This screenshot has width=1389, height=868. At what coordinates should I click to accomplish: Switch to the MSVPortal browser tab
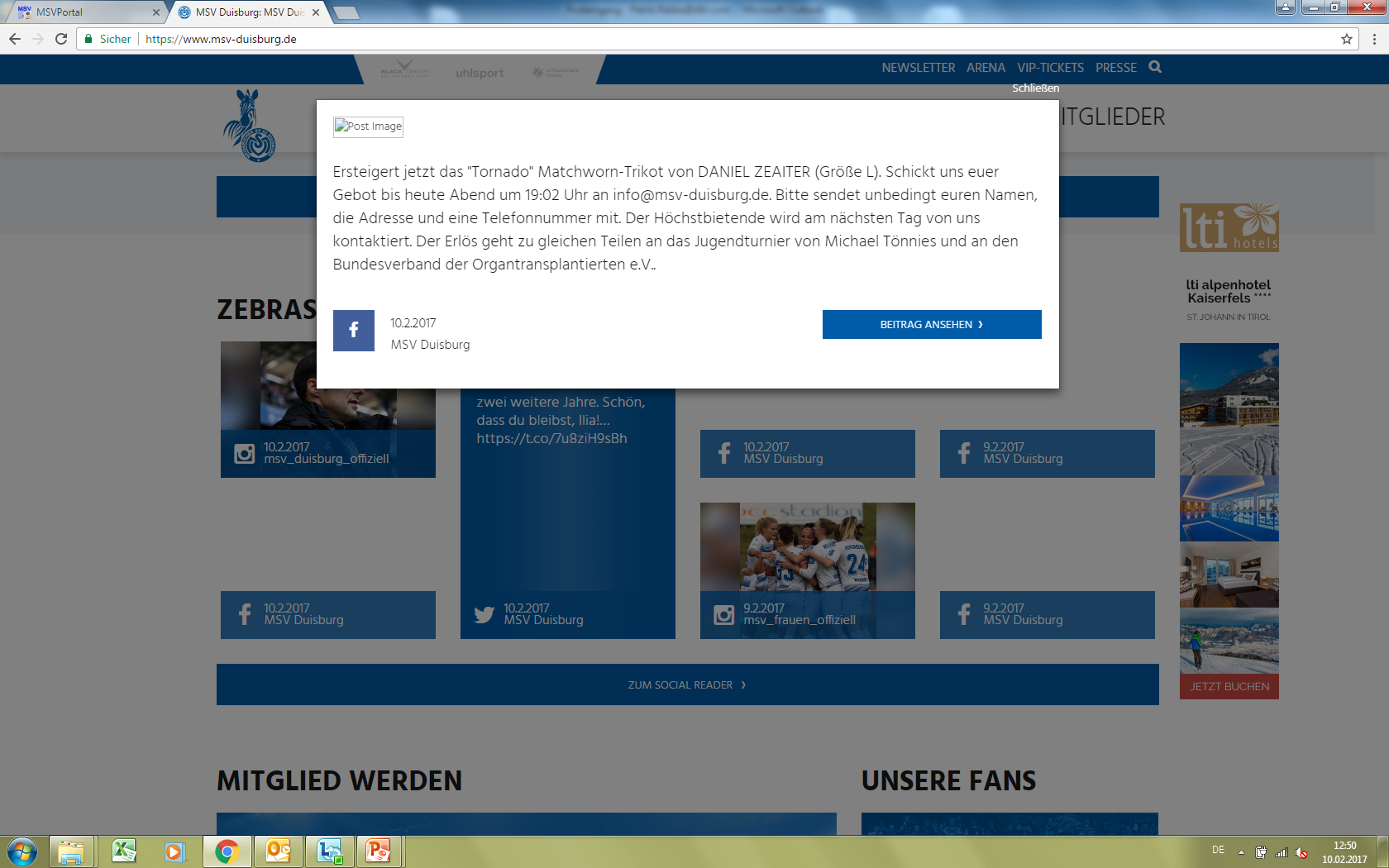[83, 12]
